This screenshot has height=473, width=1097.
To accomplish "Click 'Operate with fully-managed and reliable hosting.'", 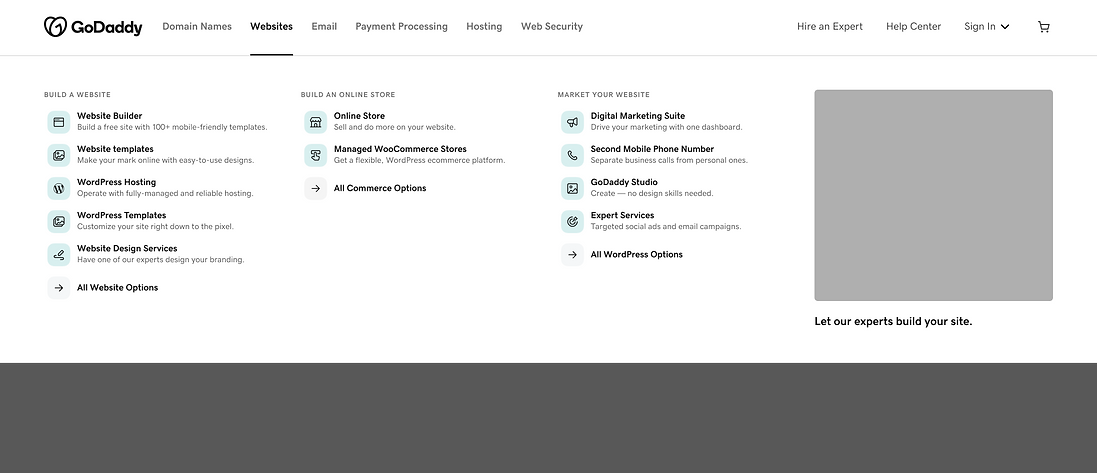I will coord(165,193).
